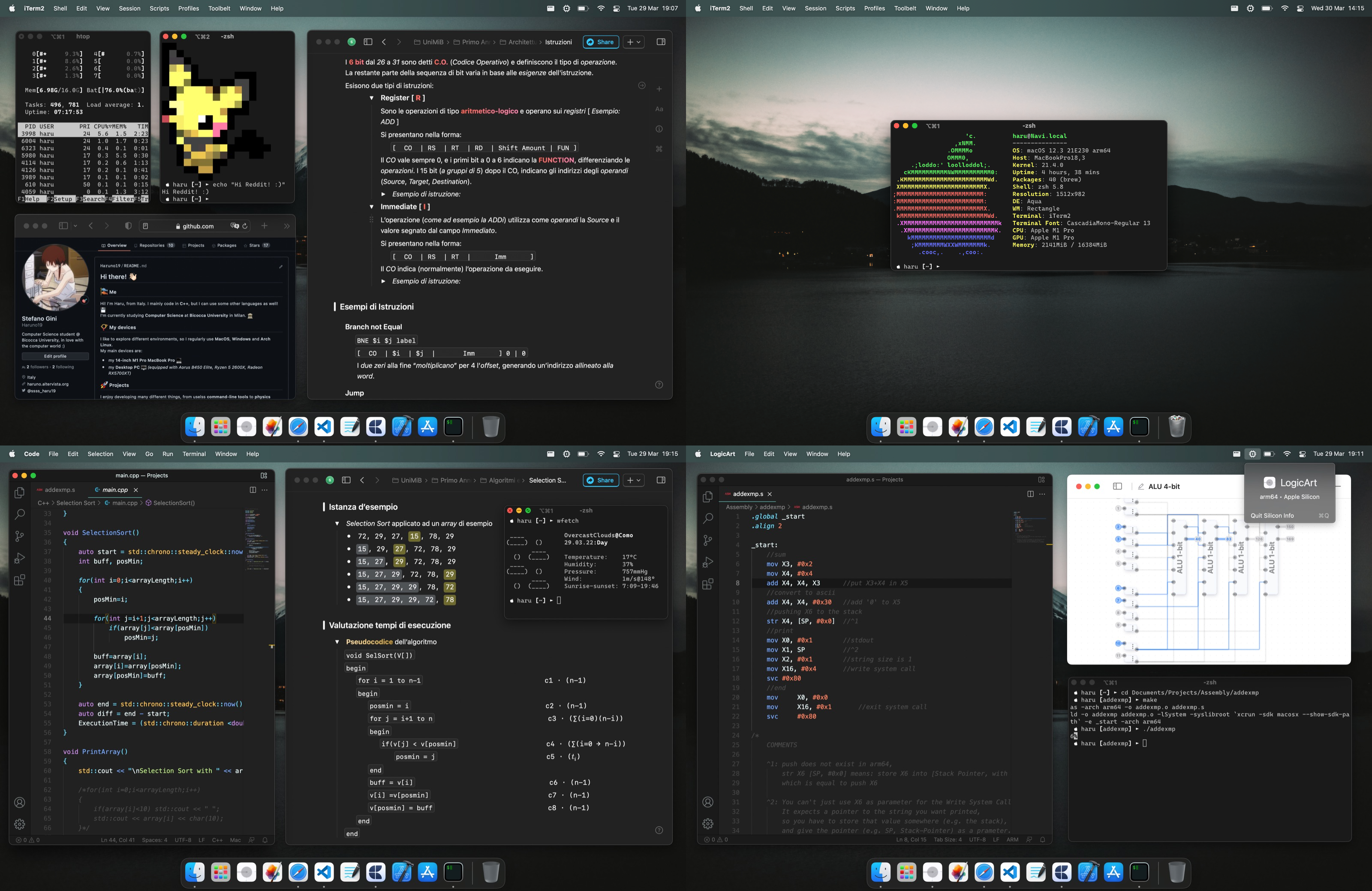
Task: Split the editor in the main.cpp window
Action: coord(253,490)
